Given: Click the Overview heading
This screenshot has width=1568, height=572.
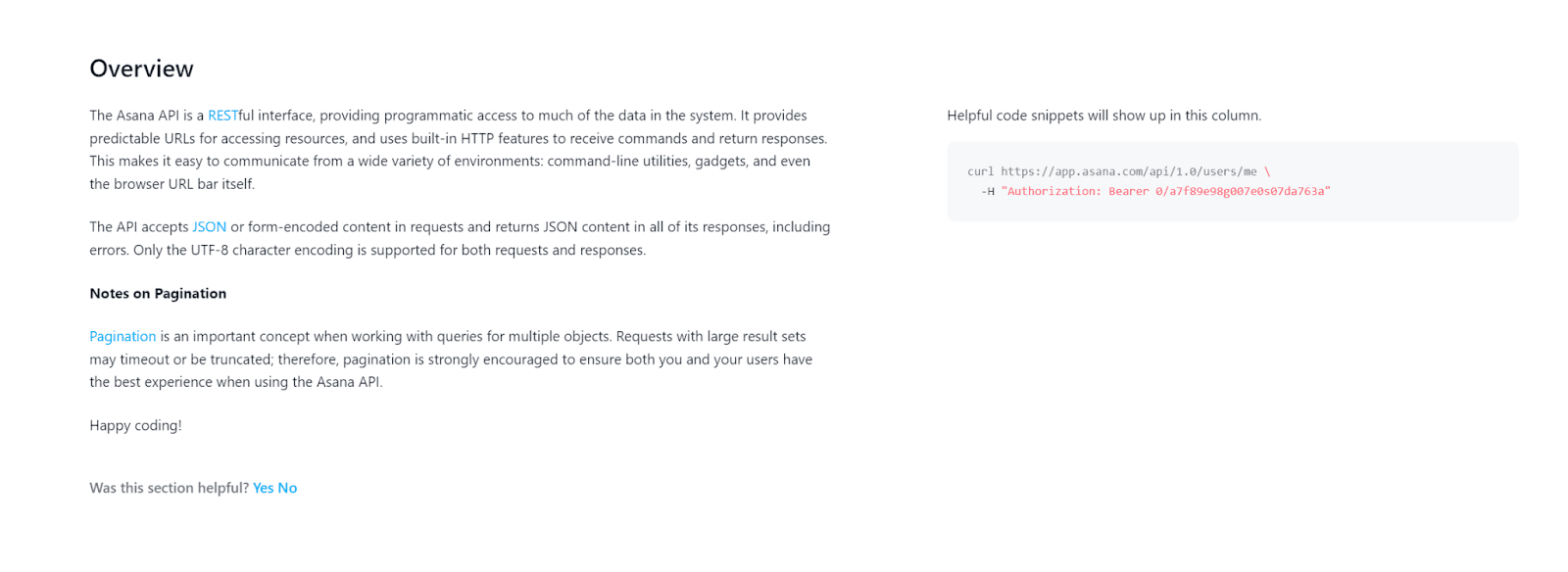Looking at the screenshot, I should (141, 69).
